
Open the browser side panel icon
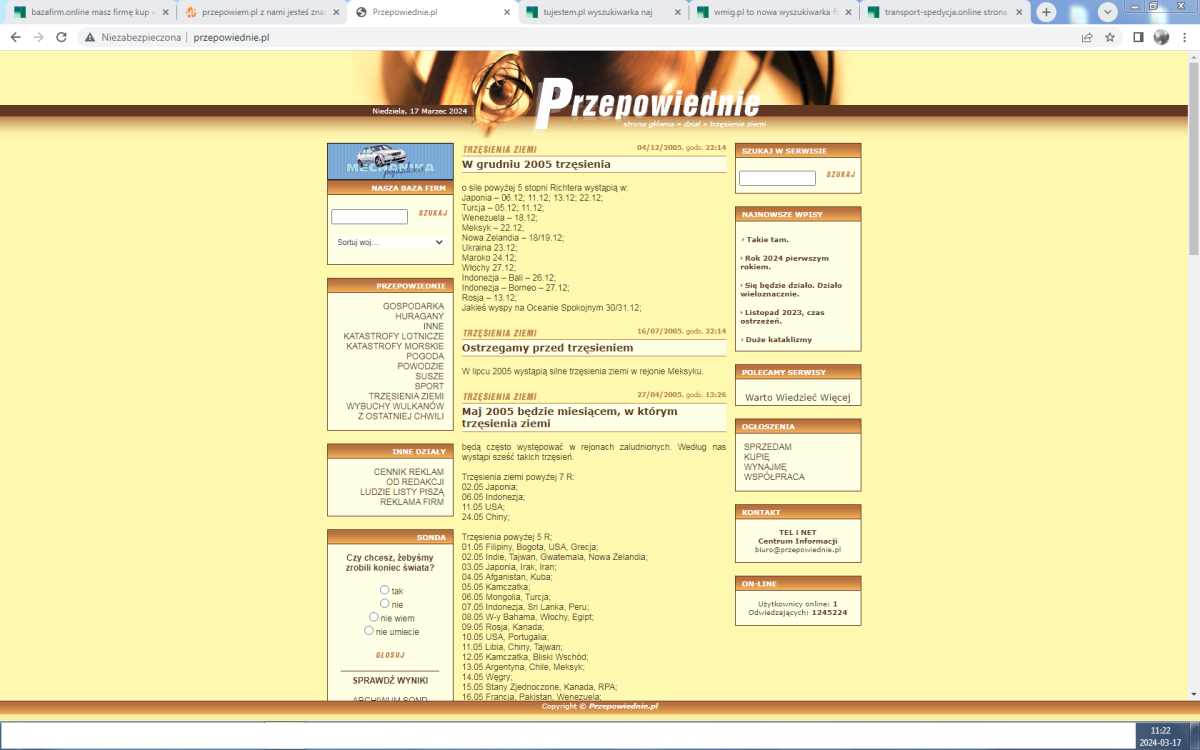(1138, 37)
